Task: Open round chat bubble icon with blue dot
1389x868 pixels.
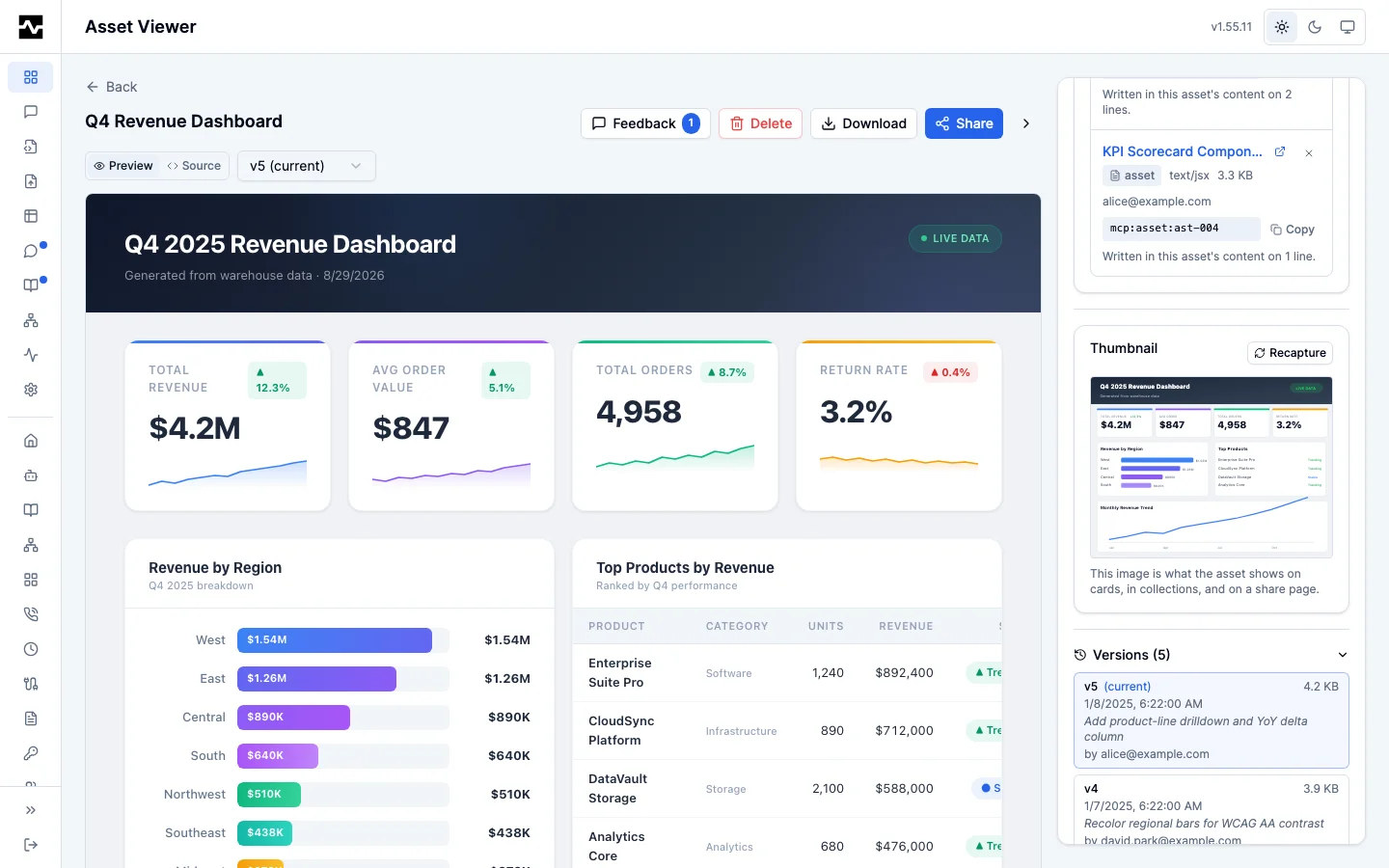Action: pyautogui.click(x=31, y=251)
